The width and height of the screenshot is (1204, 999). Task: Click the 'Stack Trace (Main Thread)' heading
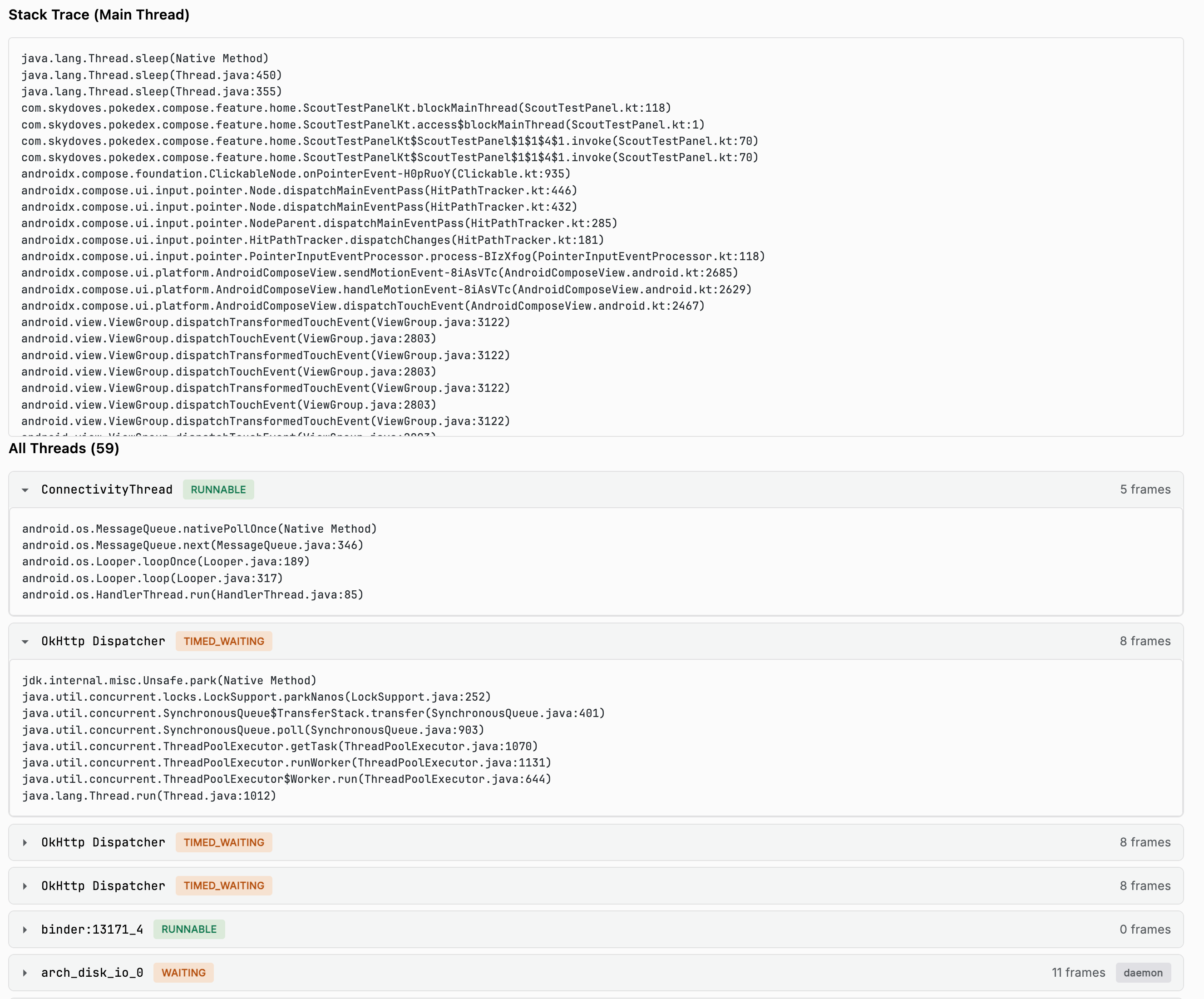click(x=99, y=15)
